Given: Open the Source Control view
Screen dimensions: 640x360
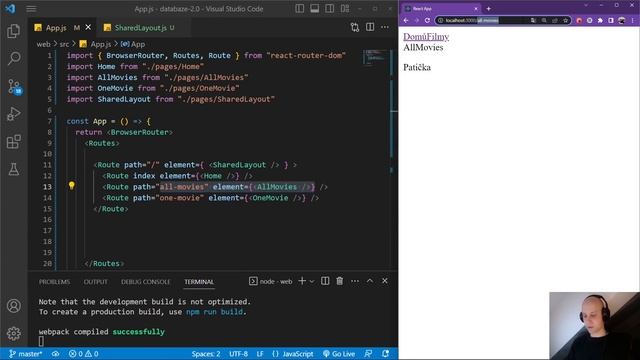Looking at the screenshot, I should click(x=14, y=87).
